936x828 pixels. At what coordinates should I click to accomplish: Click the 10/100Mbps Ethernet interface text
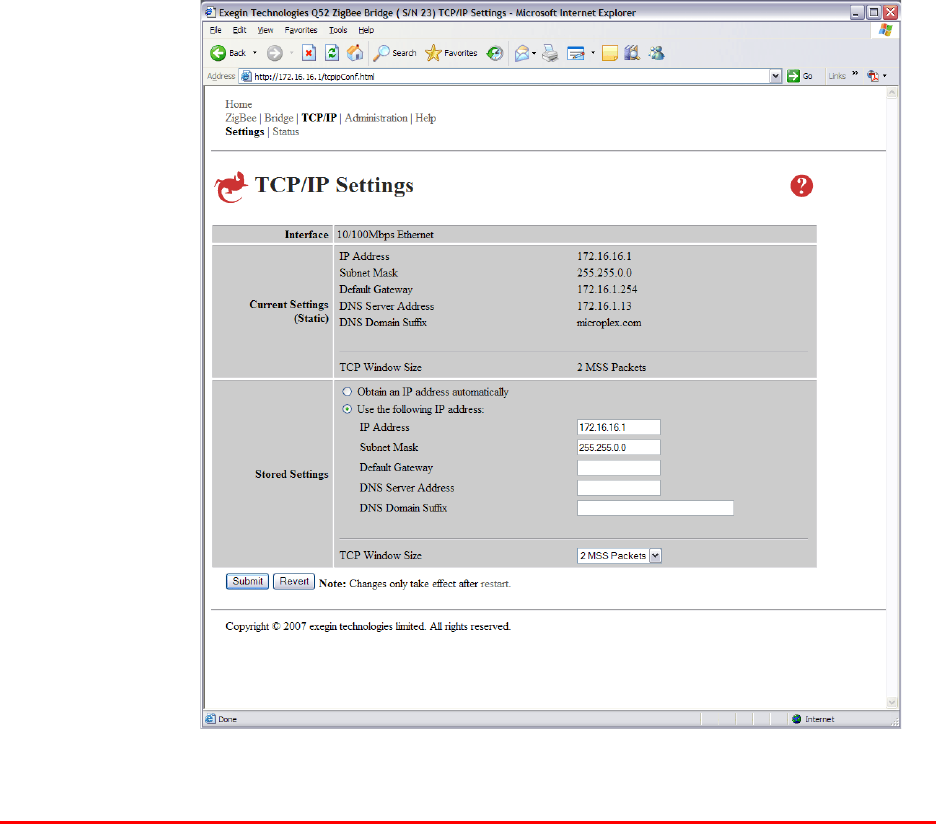point(385,235)
